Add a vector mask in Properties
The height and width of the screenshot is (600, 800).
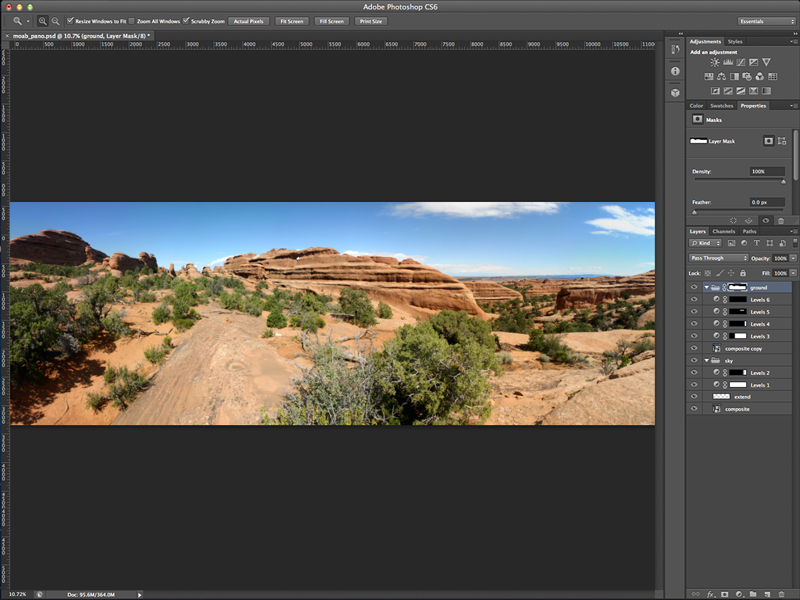coord(782,141)
